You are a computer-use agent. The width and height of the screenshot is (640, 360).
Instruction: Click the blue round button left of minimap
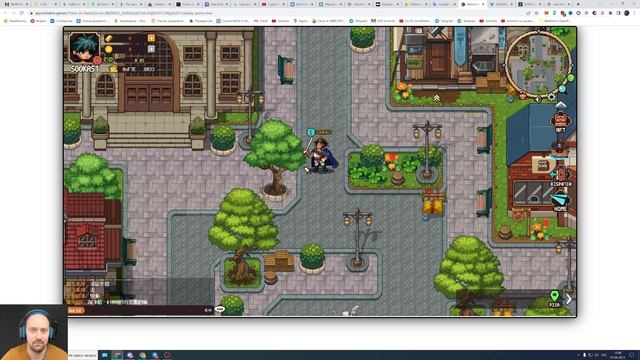[510, 98]
